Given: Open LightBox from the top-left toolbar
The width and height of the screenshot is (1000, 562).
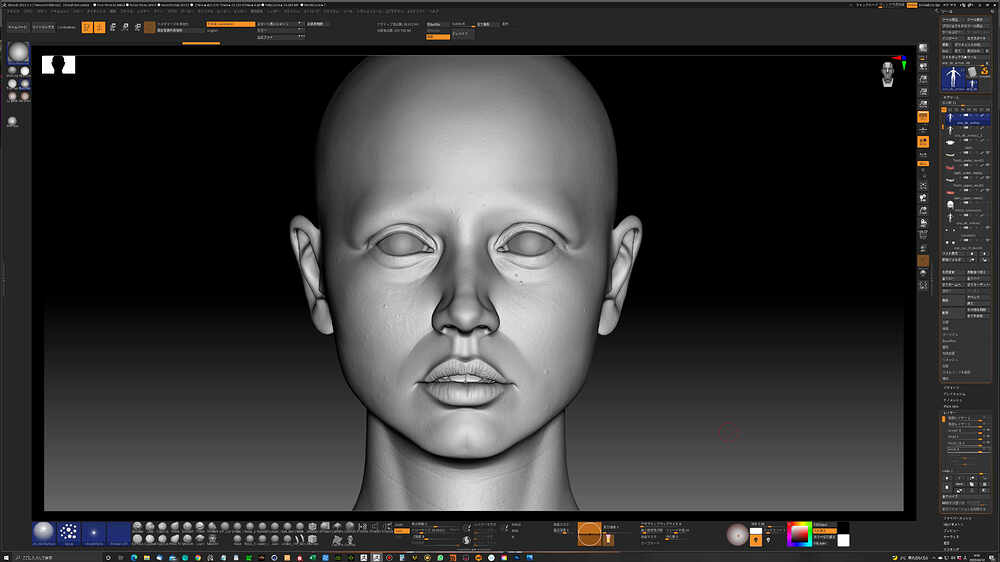Looking at the screenshot, I should [43, 27].
